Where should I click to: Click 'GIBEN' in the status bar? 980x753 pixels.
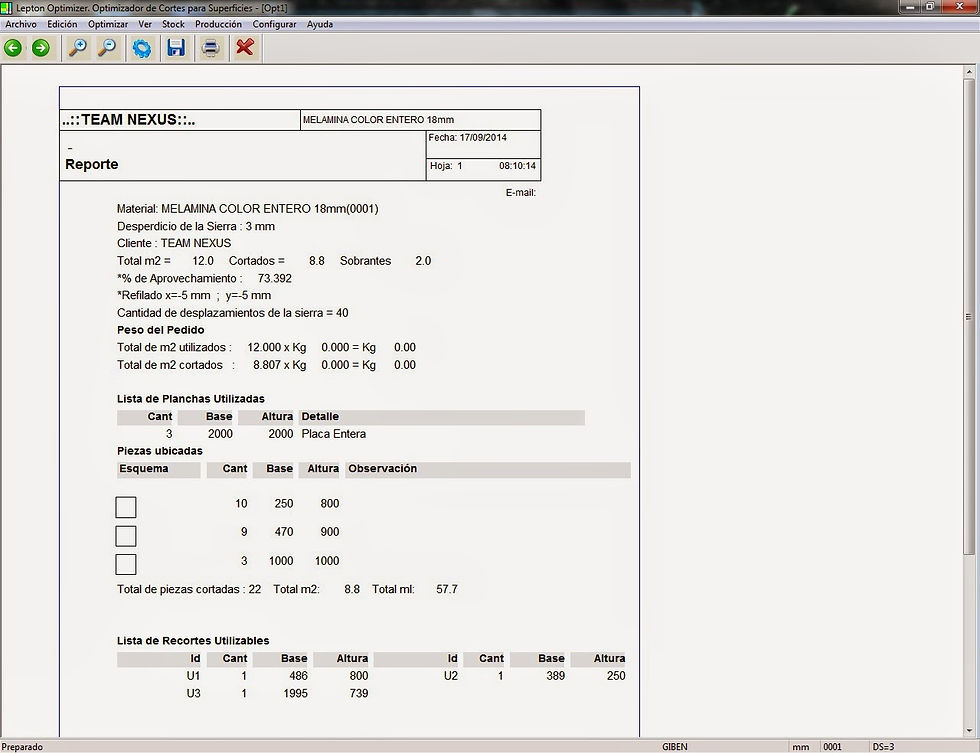tap(674, 747)
